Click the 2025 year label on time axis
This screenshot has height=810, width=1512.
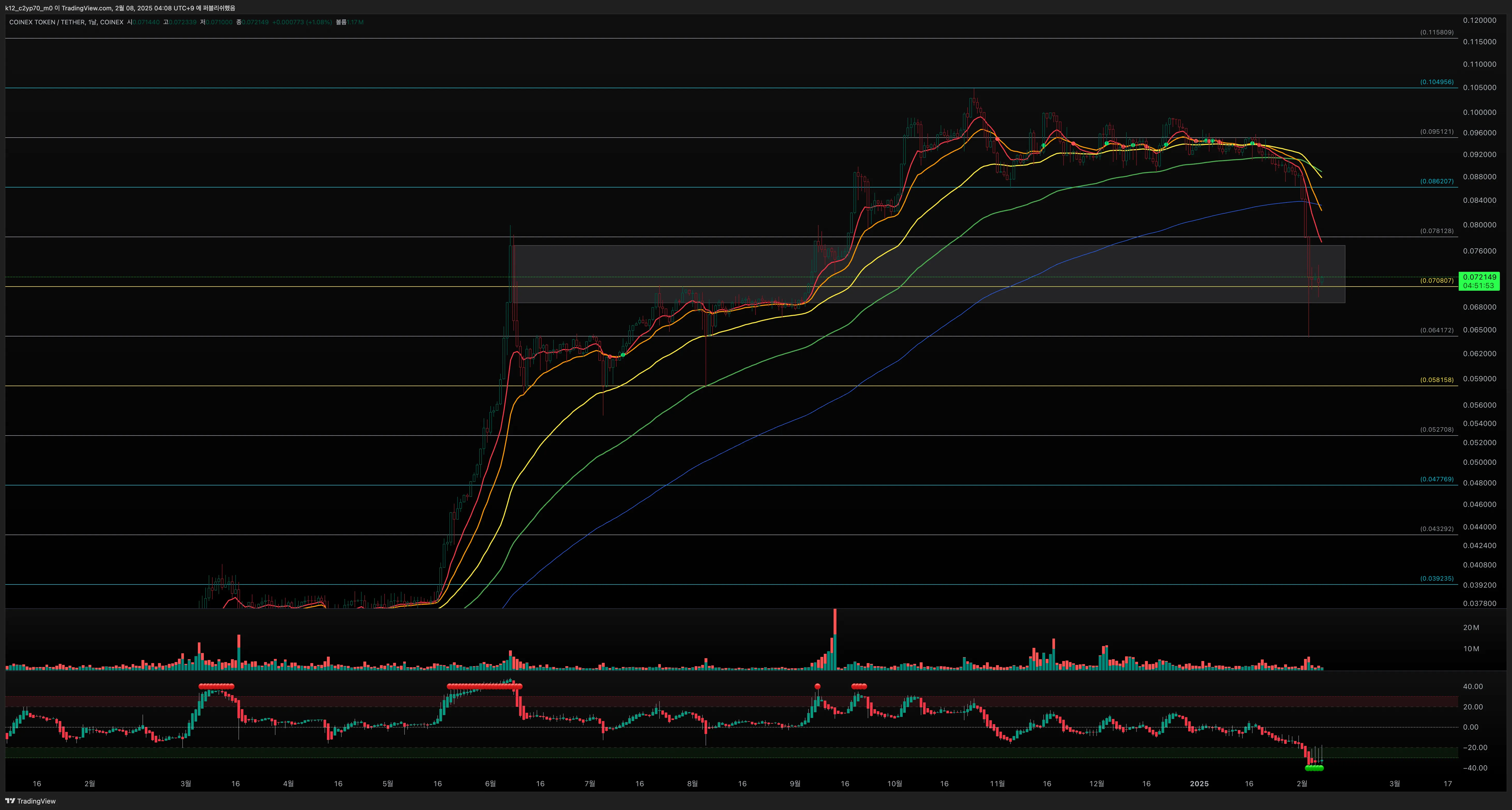(x=1199, y=784)
